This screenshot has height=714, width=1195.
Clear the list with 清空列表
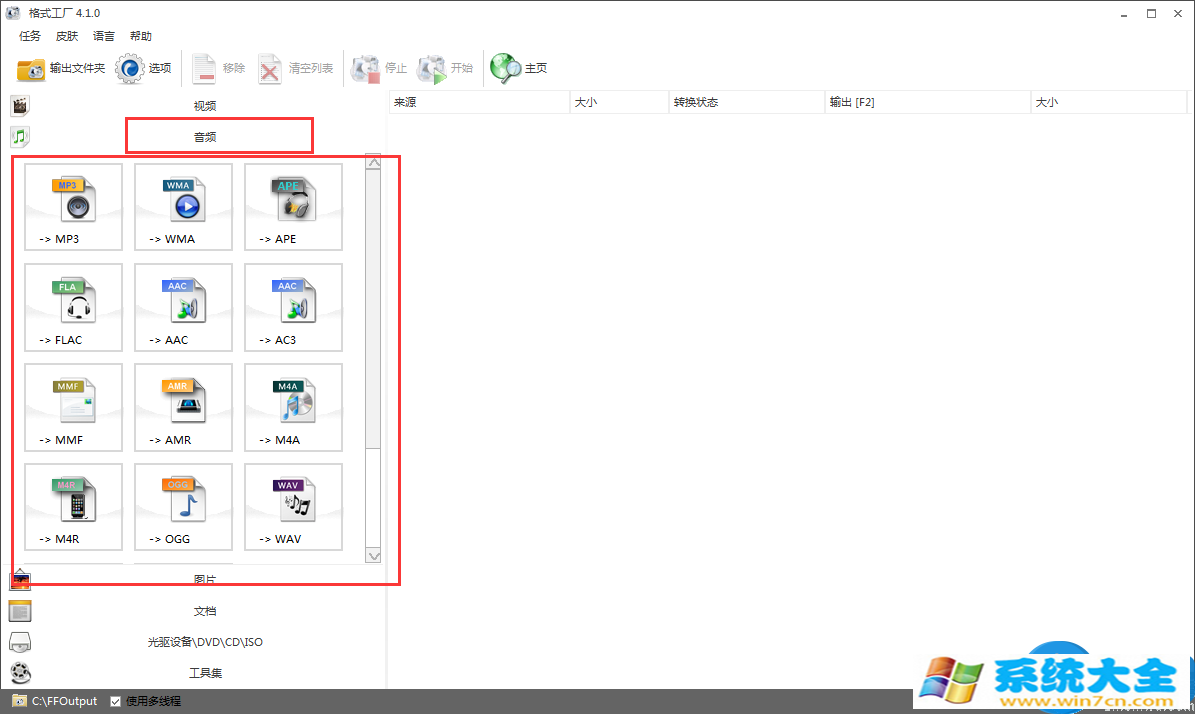coord(296,69)
